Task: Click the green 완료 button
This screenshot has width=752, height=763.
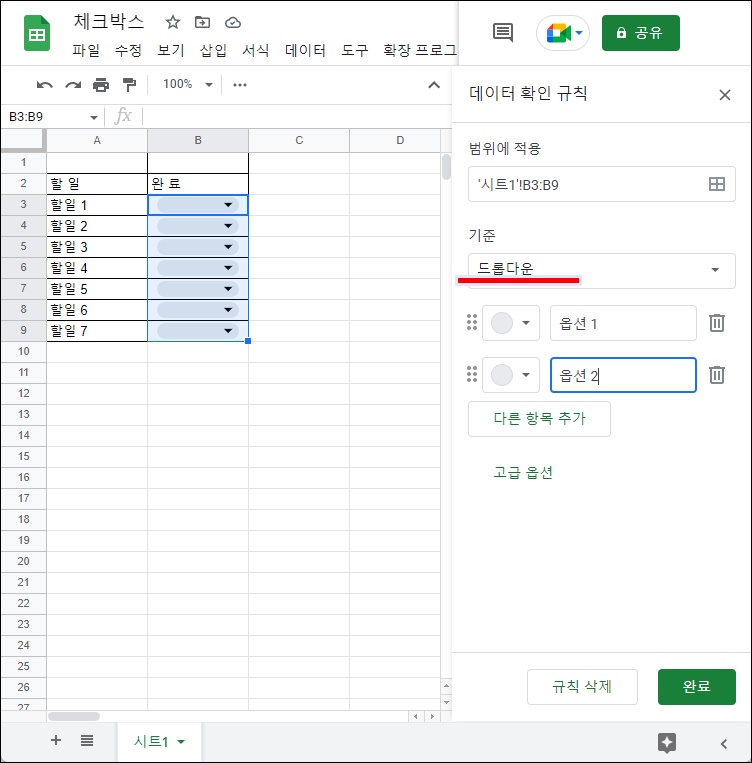Action: pyautogui.click(x=697, y=687)
